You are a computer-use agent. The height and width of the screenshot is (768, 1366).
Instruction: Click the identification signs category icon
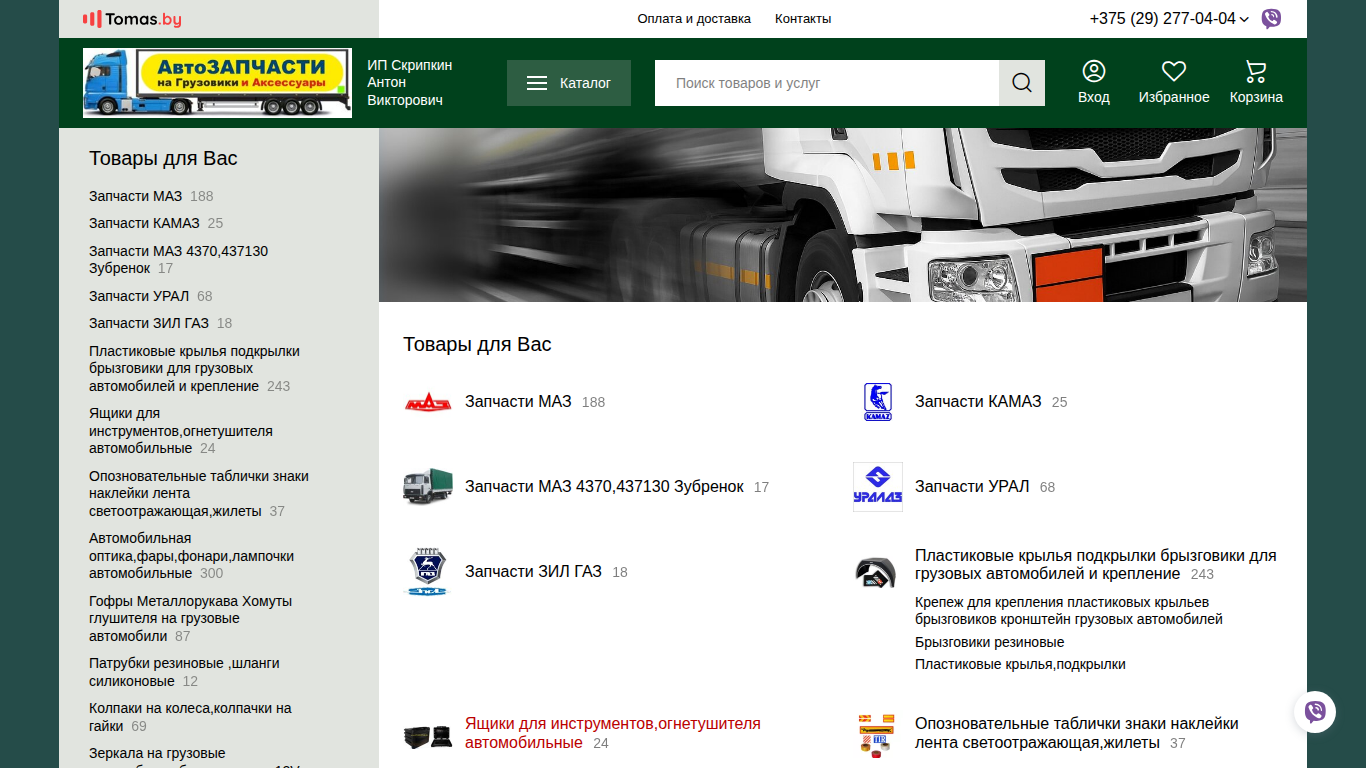(876, 734)
